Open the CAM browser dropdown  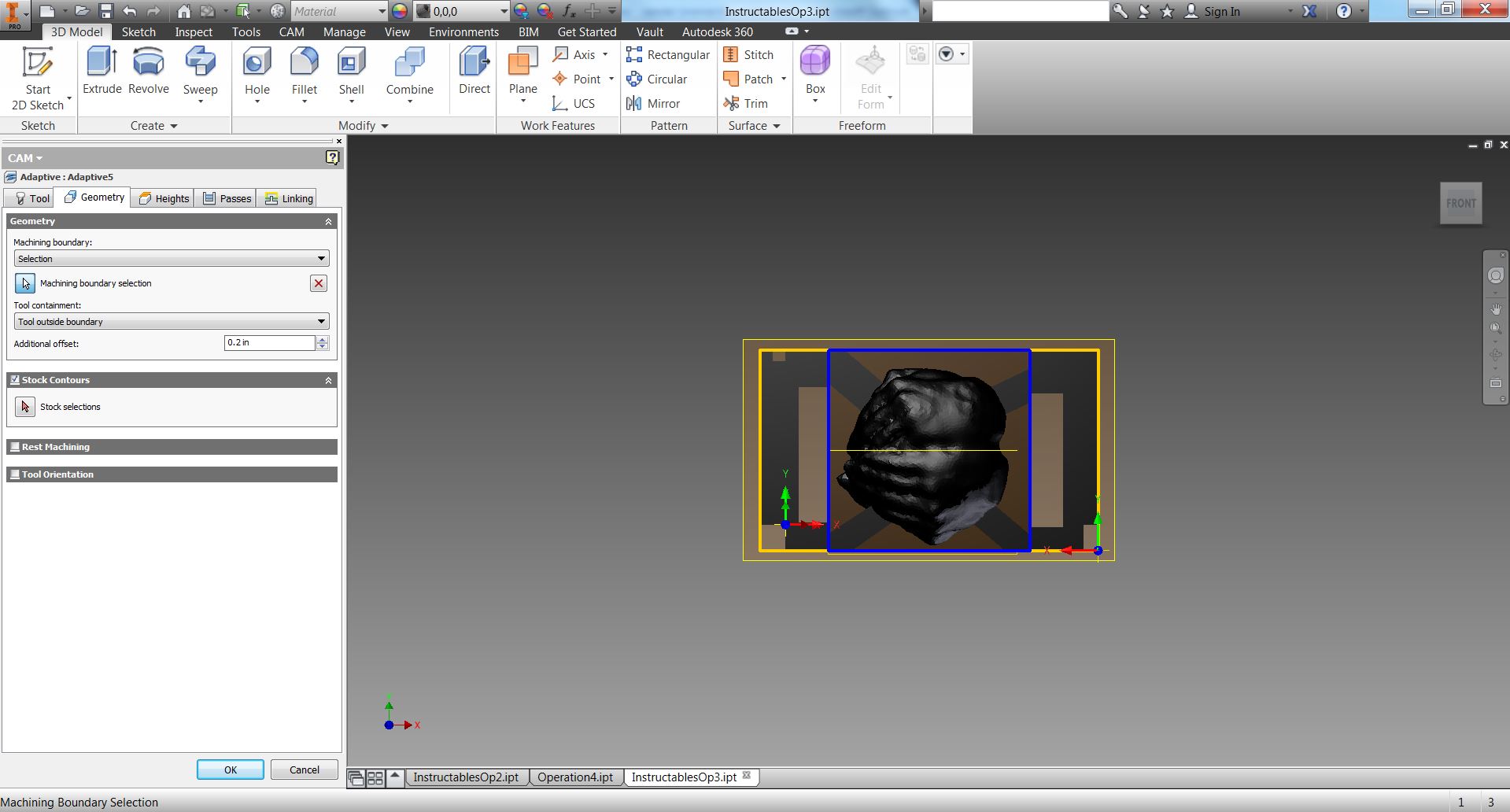[25, 158]
